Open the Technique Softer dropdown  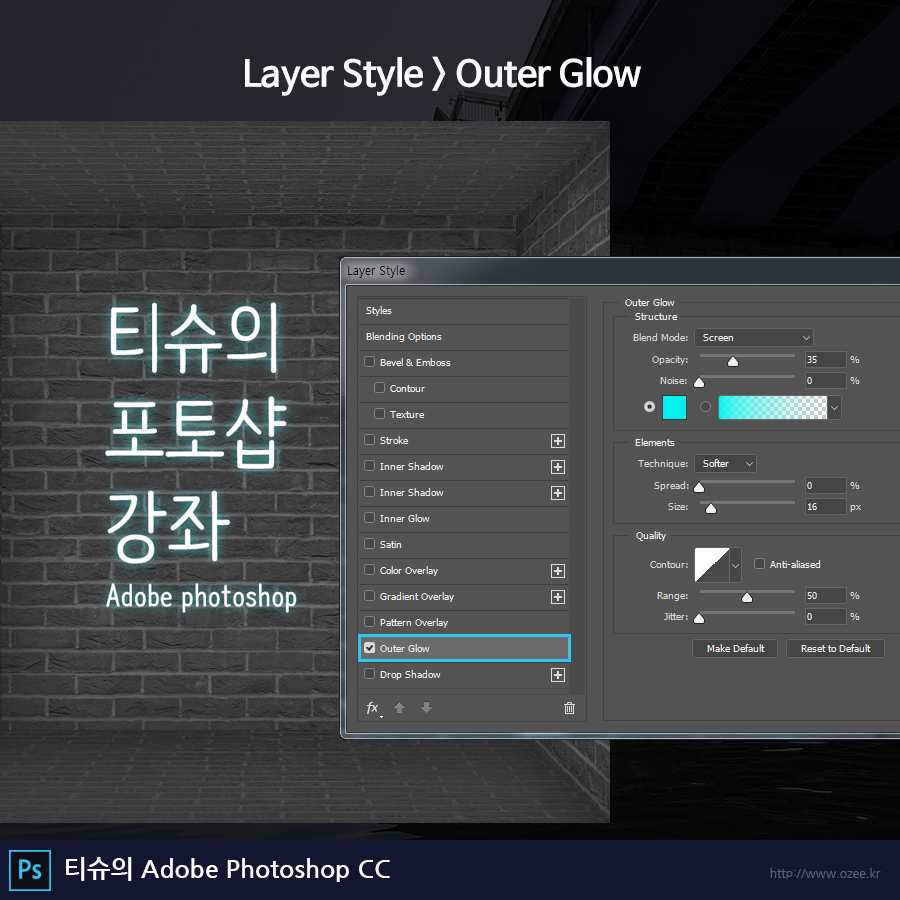click(x=725, y=464)
